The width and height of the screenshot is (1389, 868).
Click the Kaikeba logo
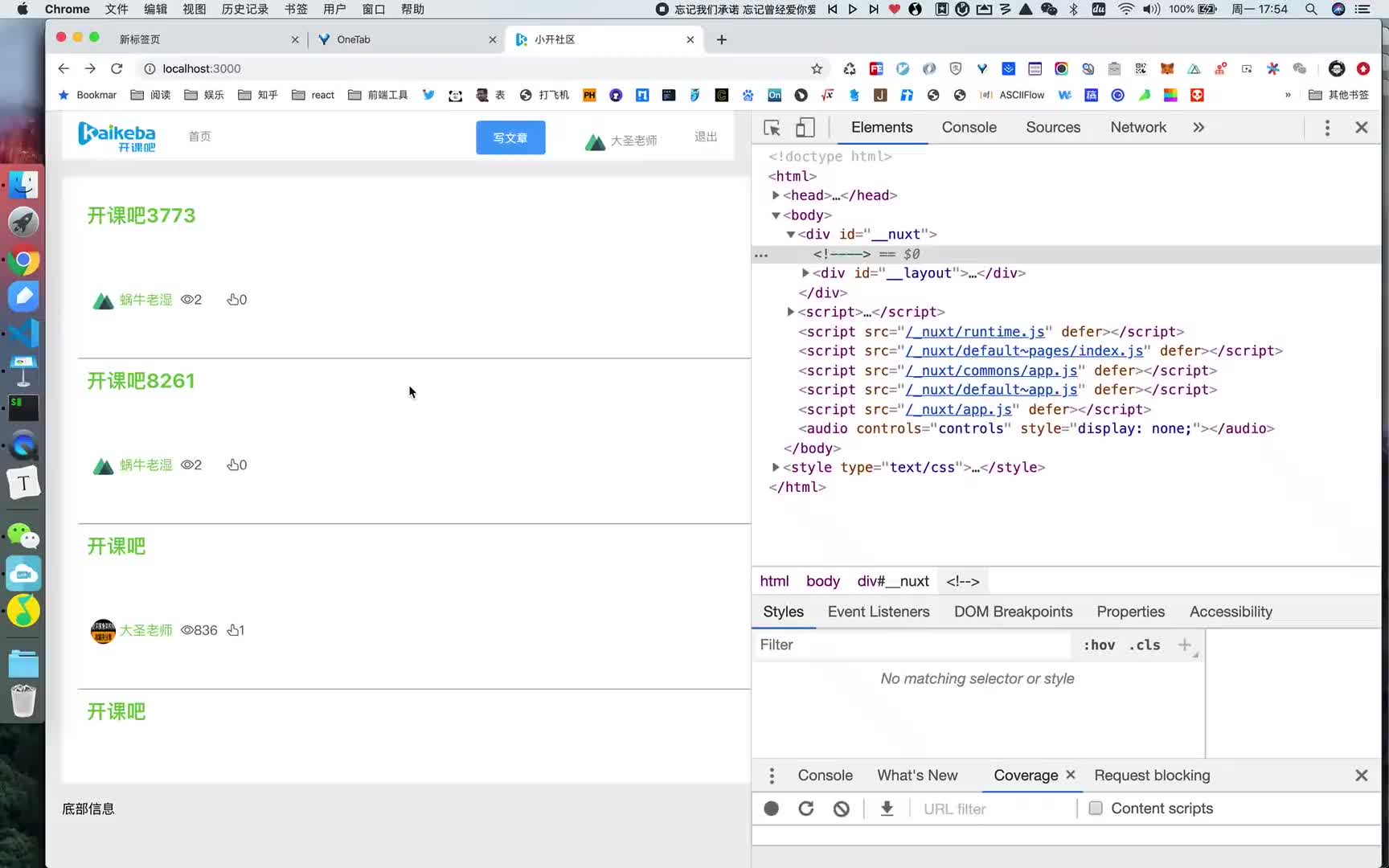117,137
